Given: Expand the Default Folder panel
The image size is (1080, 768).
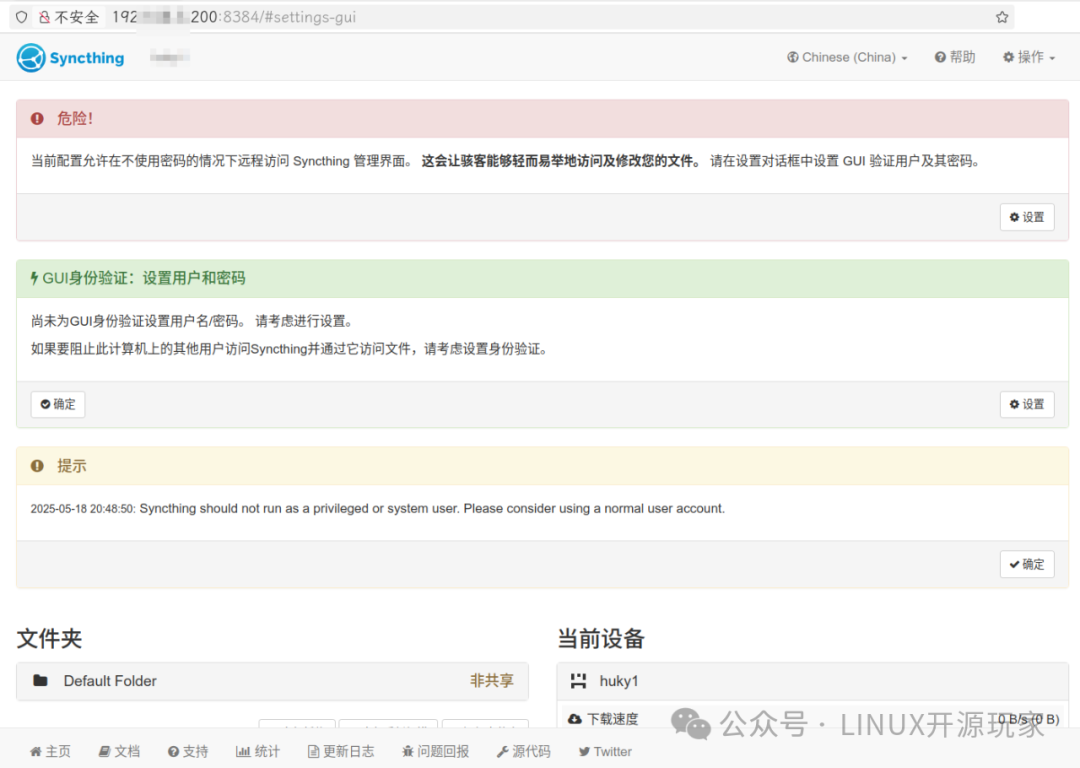Looking at the screenshot, I should [272, 681].
